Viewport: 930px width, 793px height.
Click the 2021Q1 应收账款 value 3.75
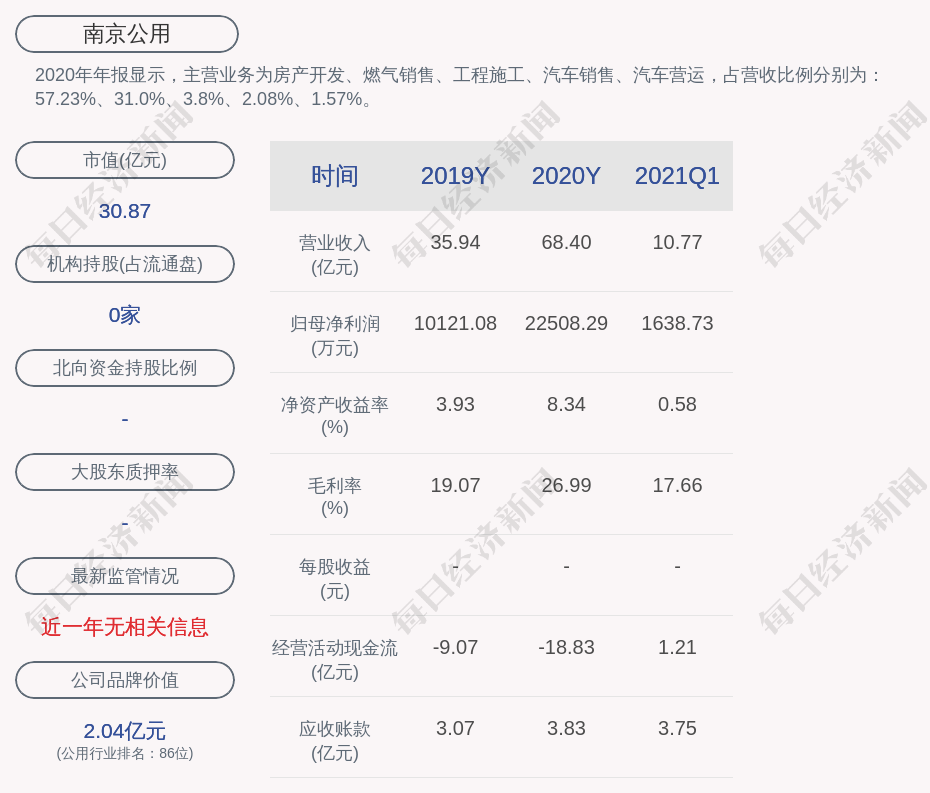click(677, 728)
